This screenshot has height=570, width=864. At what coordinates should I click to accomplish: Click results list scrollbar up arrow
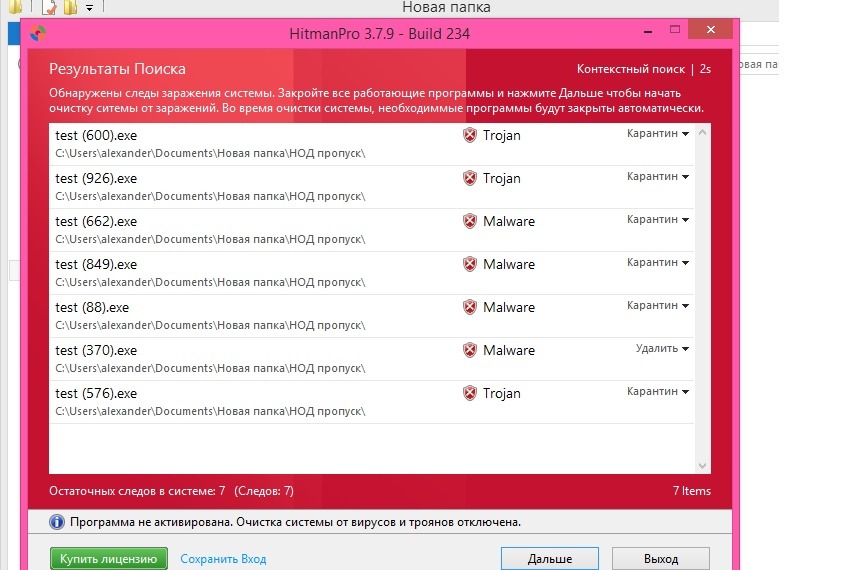pos(702,132)
